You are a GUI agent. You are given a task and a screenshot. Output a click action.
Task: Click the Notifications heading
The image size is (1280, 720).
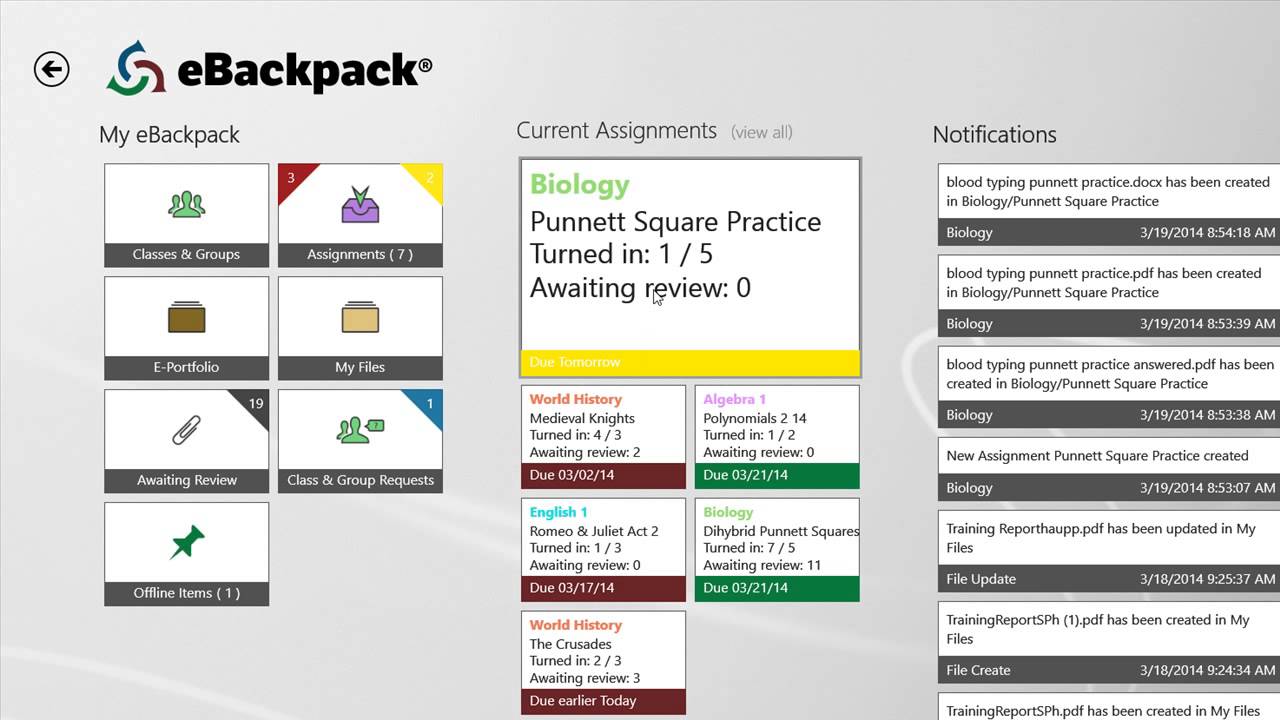[994, 134]
